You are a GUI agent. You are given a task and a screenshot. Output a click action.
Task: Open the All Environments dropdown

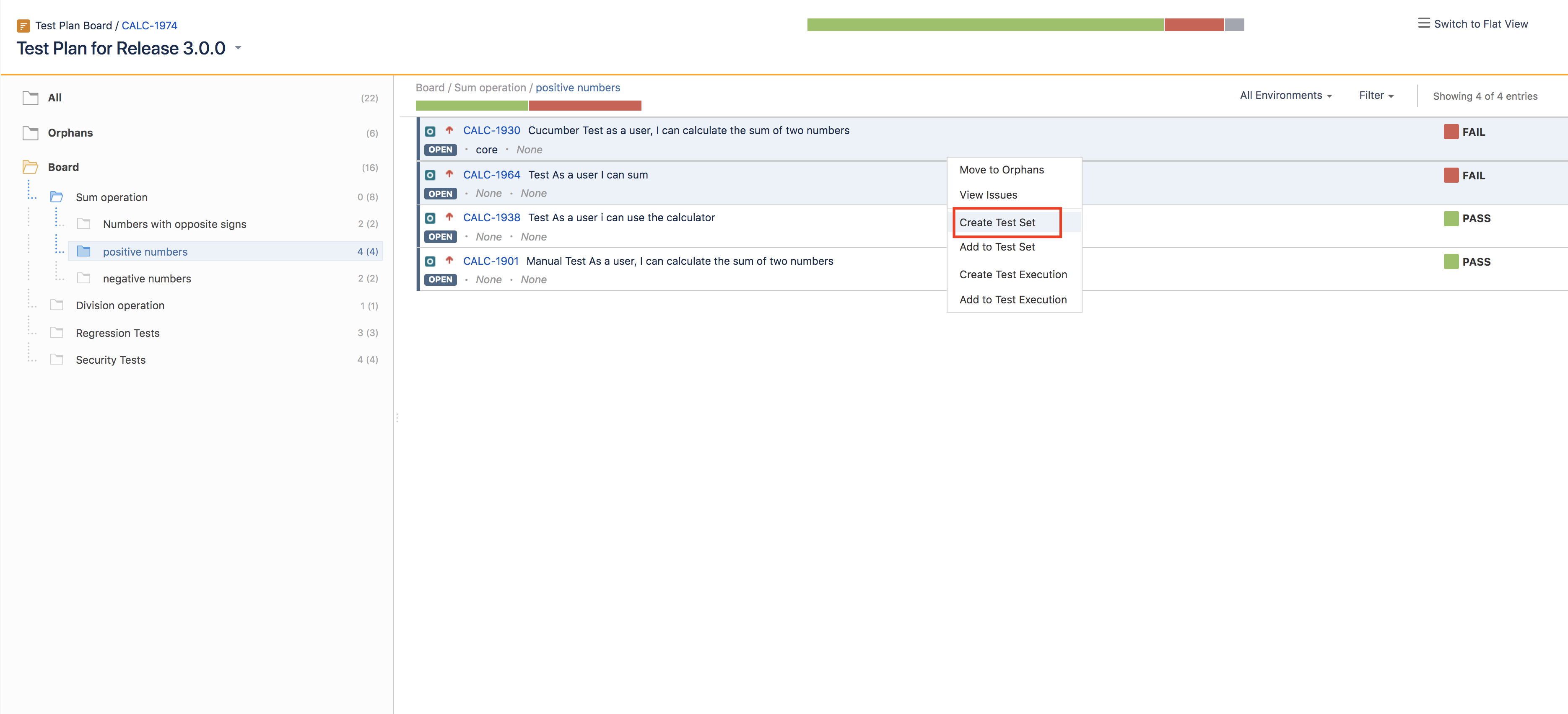pos(1285,96)
